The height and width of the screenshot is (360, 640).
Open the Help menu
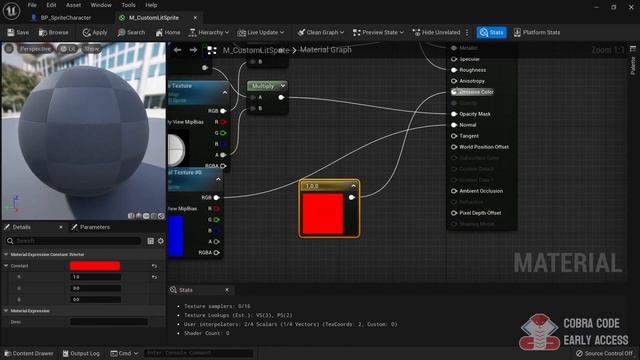click(x=151, y=5)
